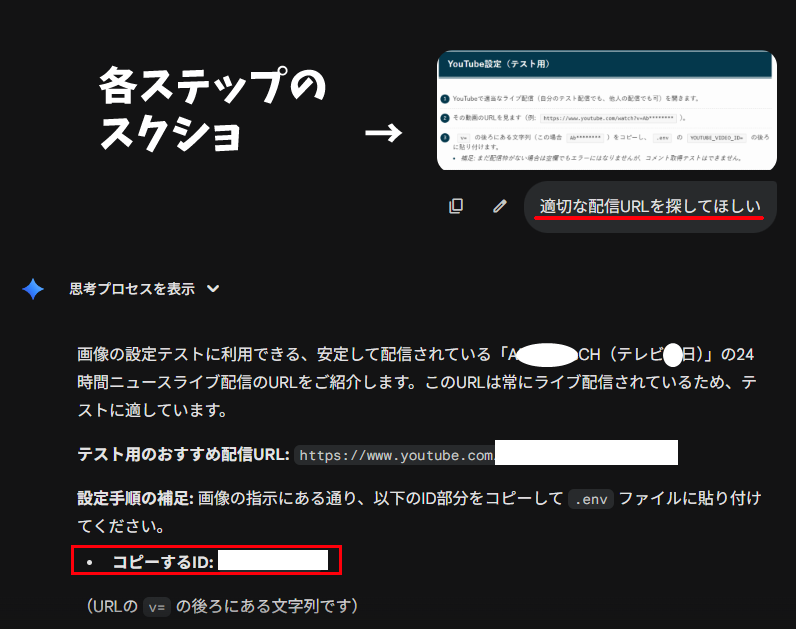Expand the chevron next to 思考プロセスを表示
Image resolution: width=796 pixels, height=629 pixels.
point(212,289)
